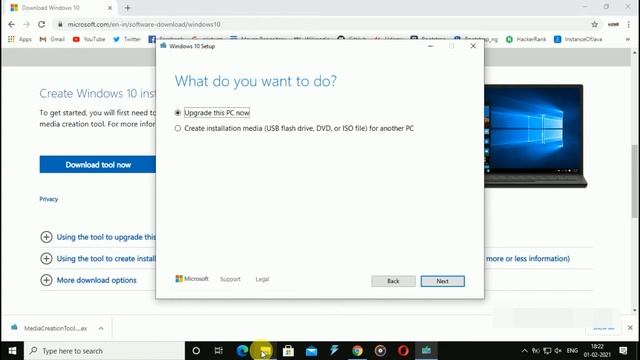Open the disc-shaped media app on taskbar
Screen dimensions: 640x360
click(x=380, y=351)
